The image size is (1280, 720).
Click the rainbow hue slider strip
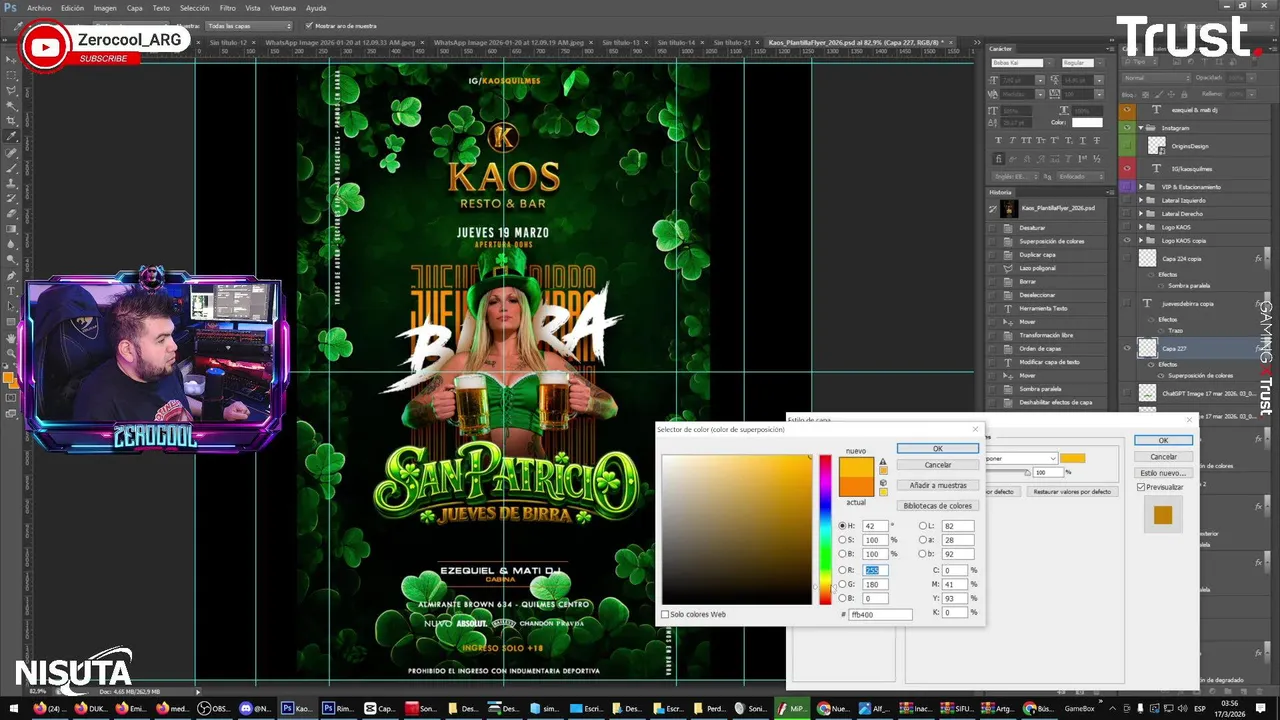coord(825,529)
